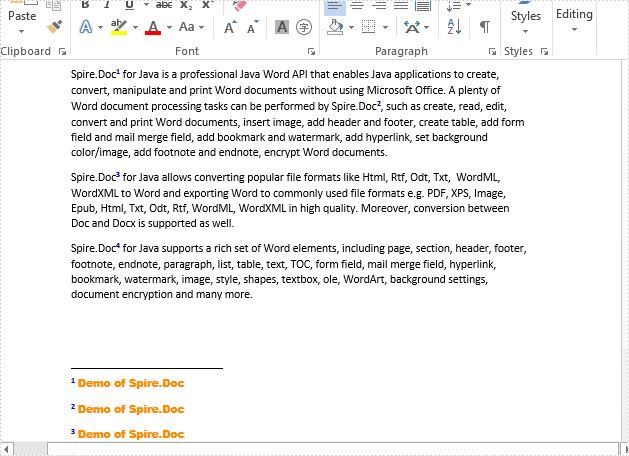629x456 pixels.
Task: Click footnote reference 3 in second paragraph
Action: point(118,175)
